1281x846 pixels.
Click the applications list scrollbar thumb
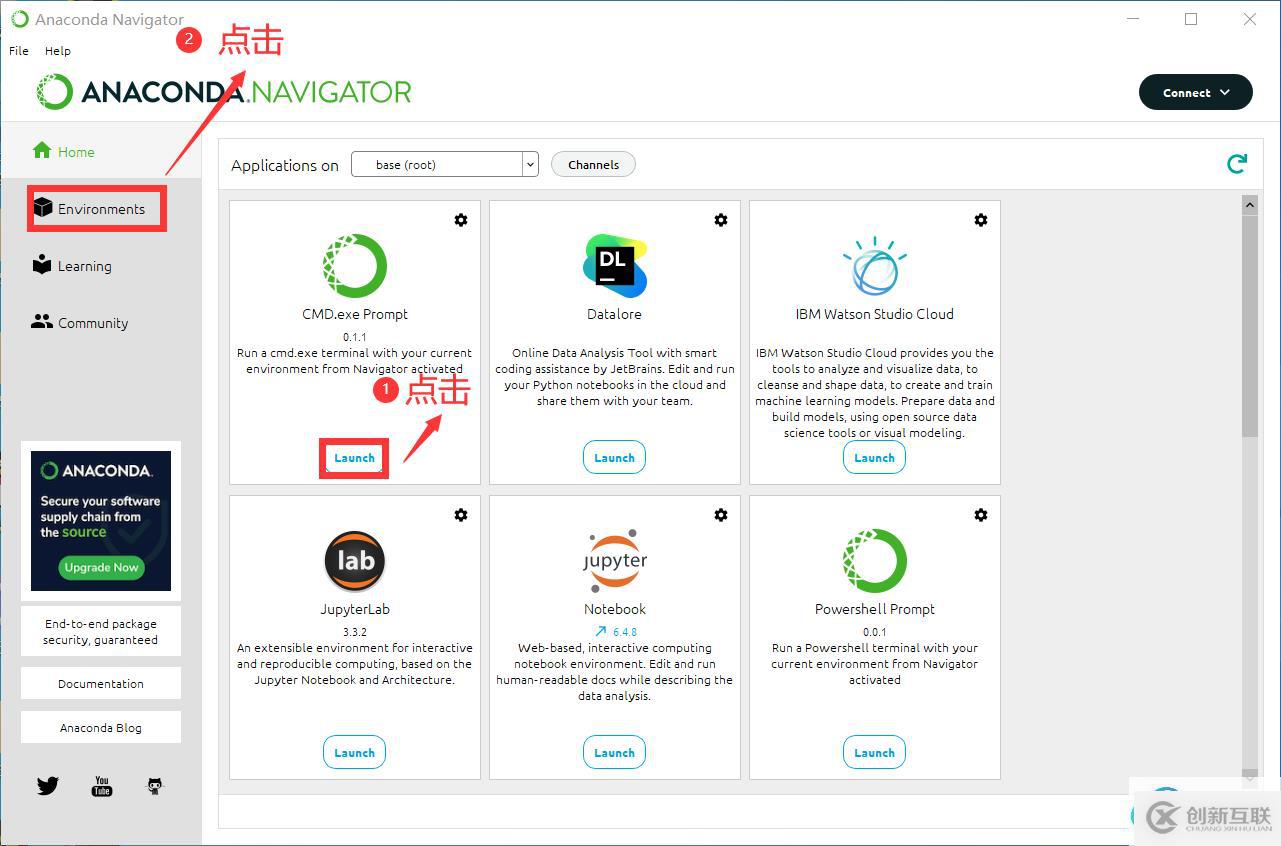(x=1249, y=325)
